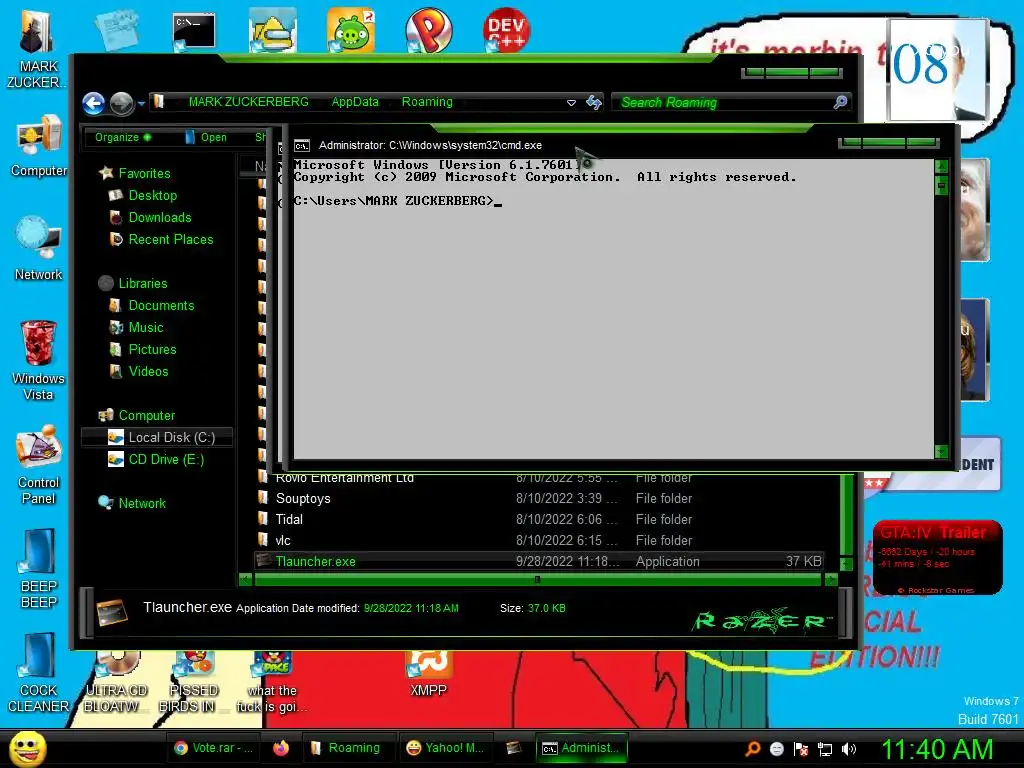This screenshot has height=768, width=1024.
Task: Open the BEEP BEEP desktop shortcut
Action: pyautogui.click(x=39, y=567)
